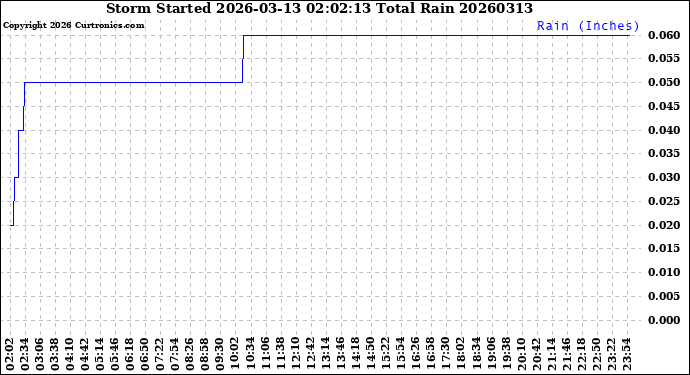Screen dimensions: 690x375
Task: Click the 10:34 time axis label
Action: click(x=250, y=354)
